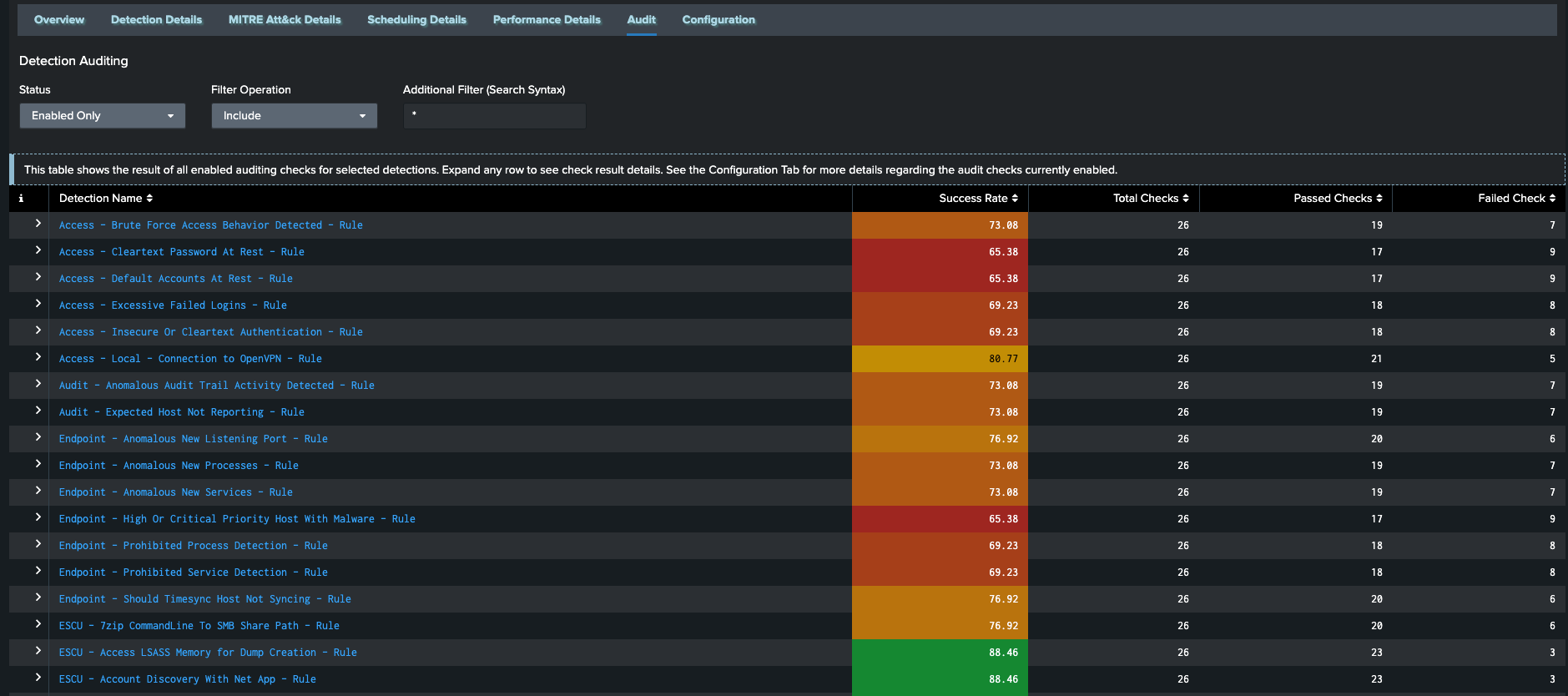The height and width of the screenshot is (696, 1568).
Task: Click passed checks value 21 in OpenVPN row
Action: coord(1376,359)
